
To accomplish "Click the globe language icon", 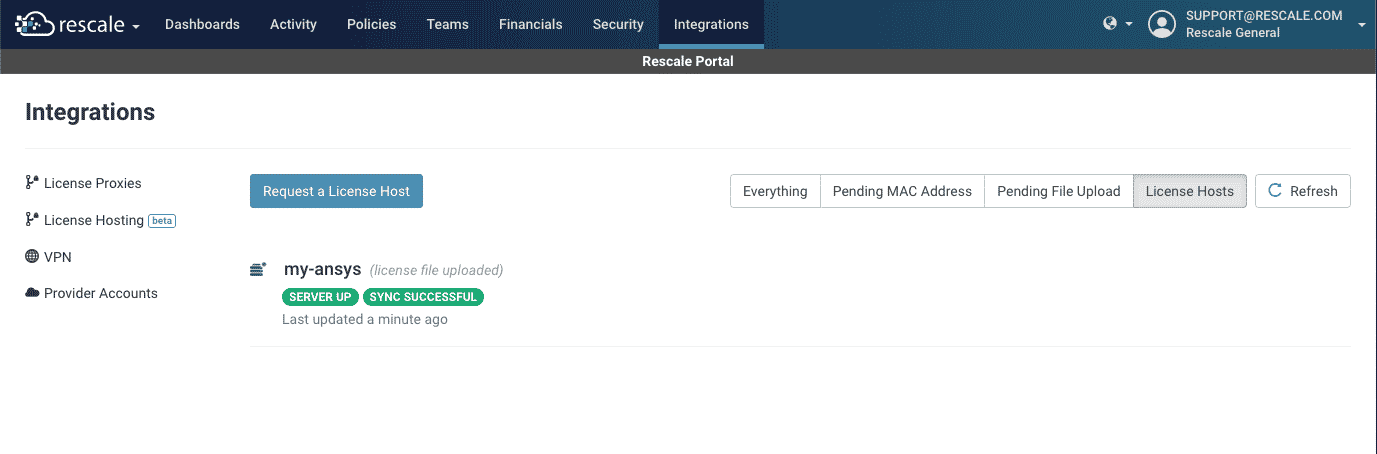I will tap(1110, 24).
